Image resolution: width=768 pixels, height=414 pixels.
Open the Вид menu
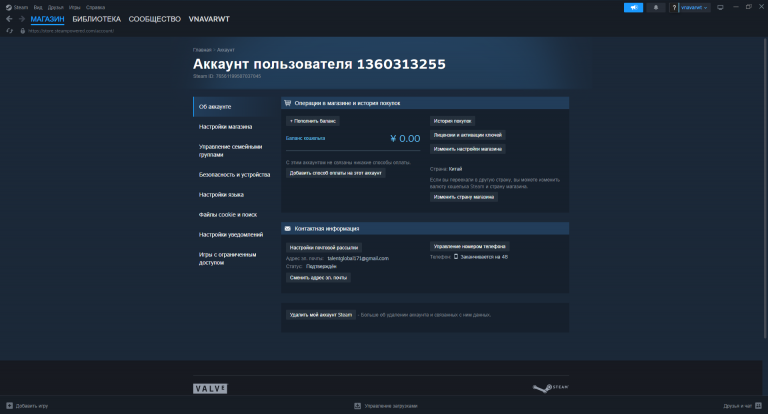coord(38,7)
